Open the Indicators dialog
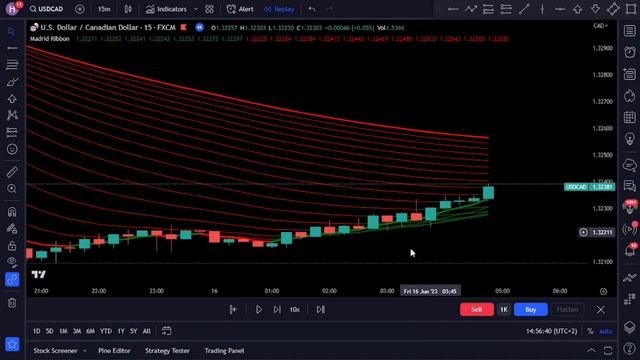The height and width of the screenshot is (360, 640). [167, 9]
